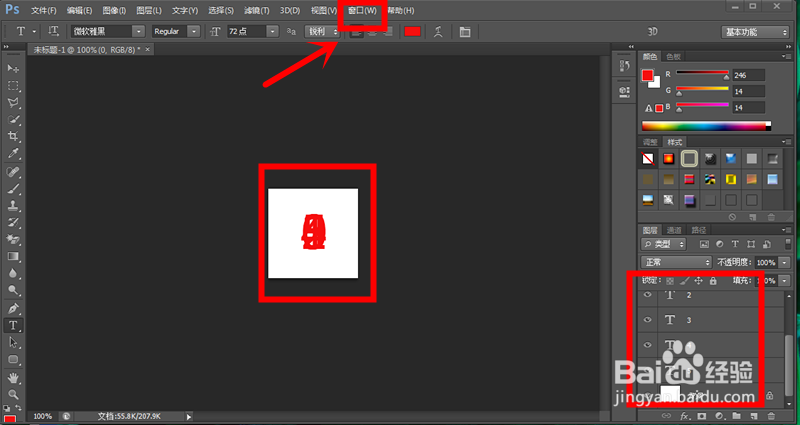Toggle lock transparent pixels
This screenshot has width=800, height=425.
coord(670,281)
